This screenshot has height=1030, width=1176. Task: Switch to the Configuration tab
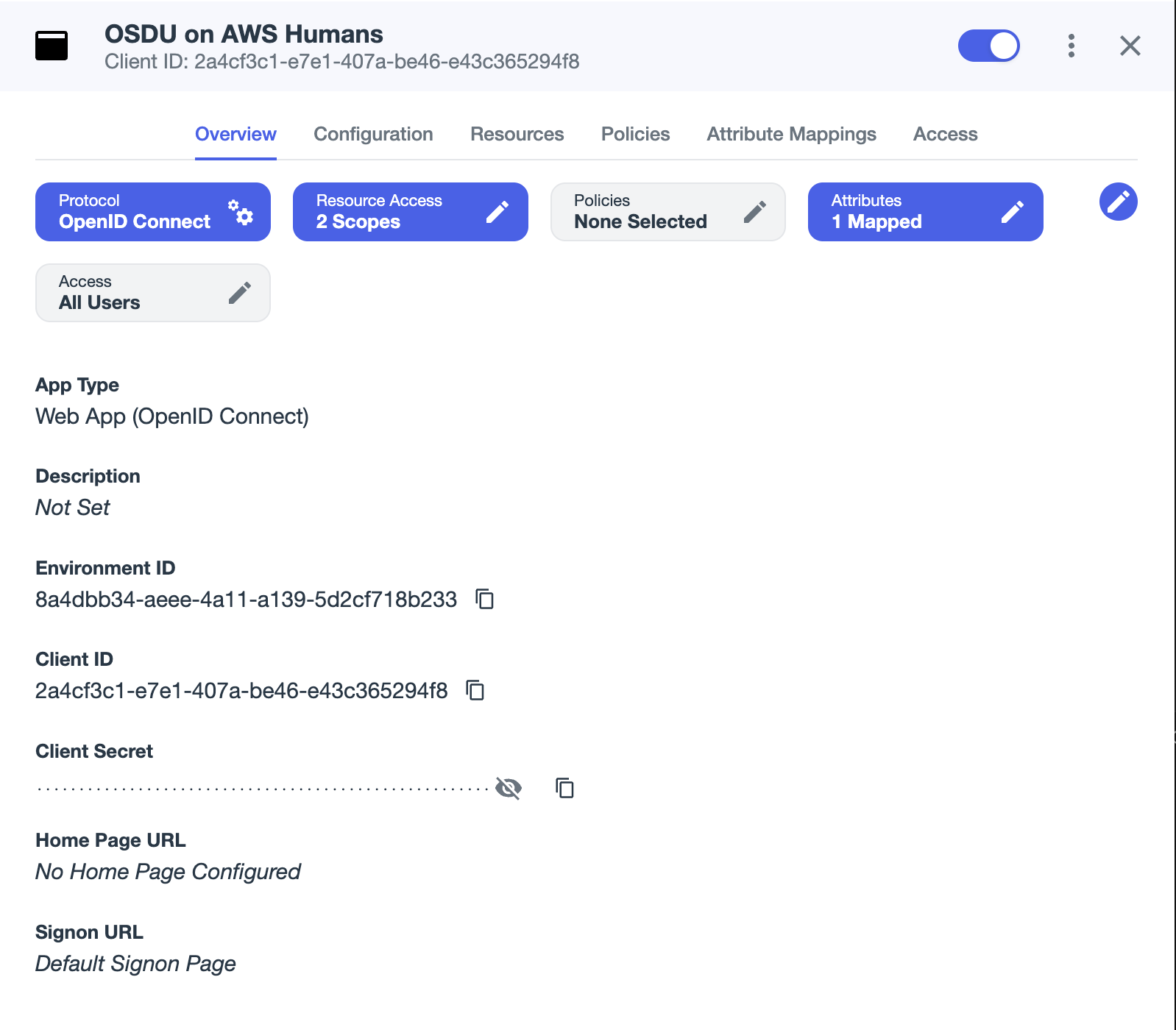(x=373, y=134)
